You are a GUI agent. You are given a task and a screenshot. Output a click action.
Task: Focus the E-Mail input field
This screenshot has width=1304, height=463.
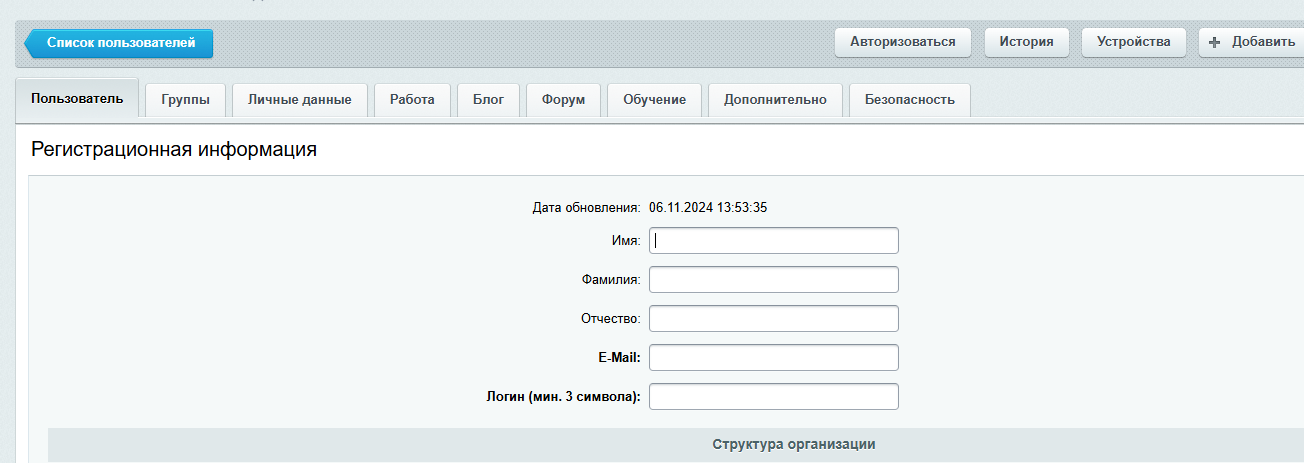pos(774,358)
